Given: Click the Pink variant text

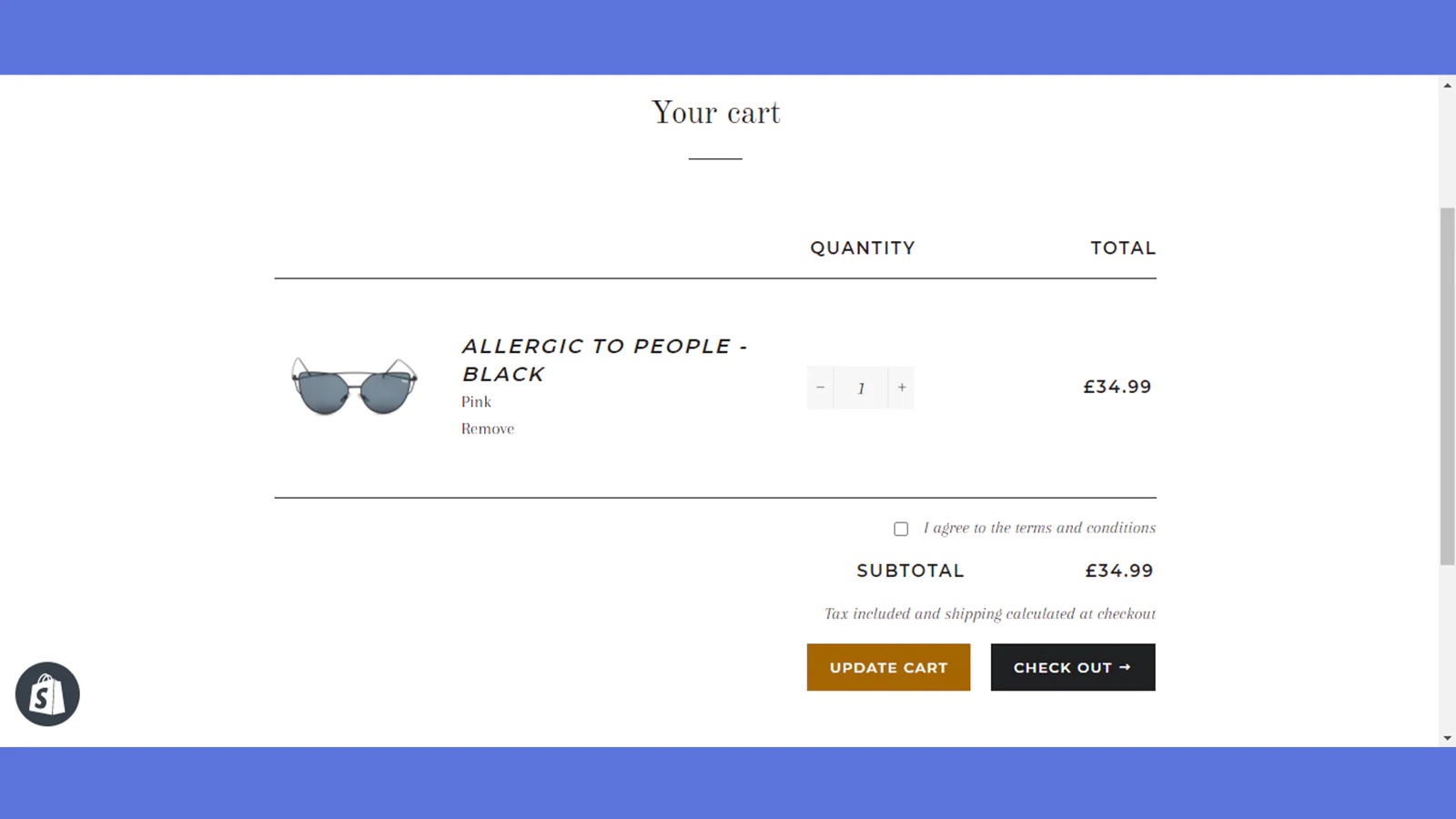Looking at the screenshot, I should (x=476, y=401).
